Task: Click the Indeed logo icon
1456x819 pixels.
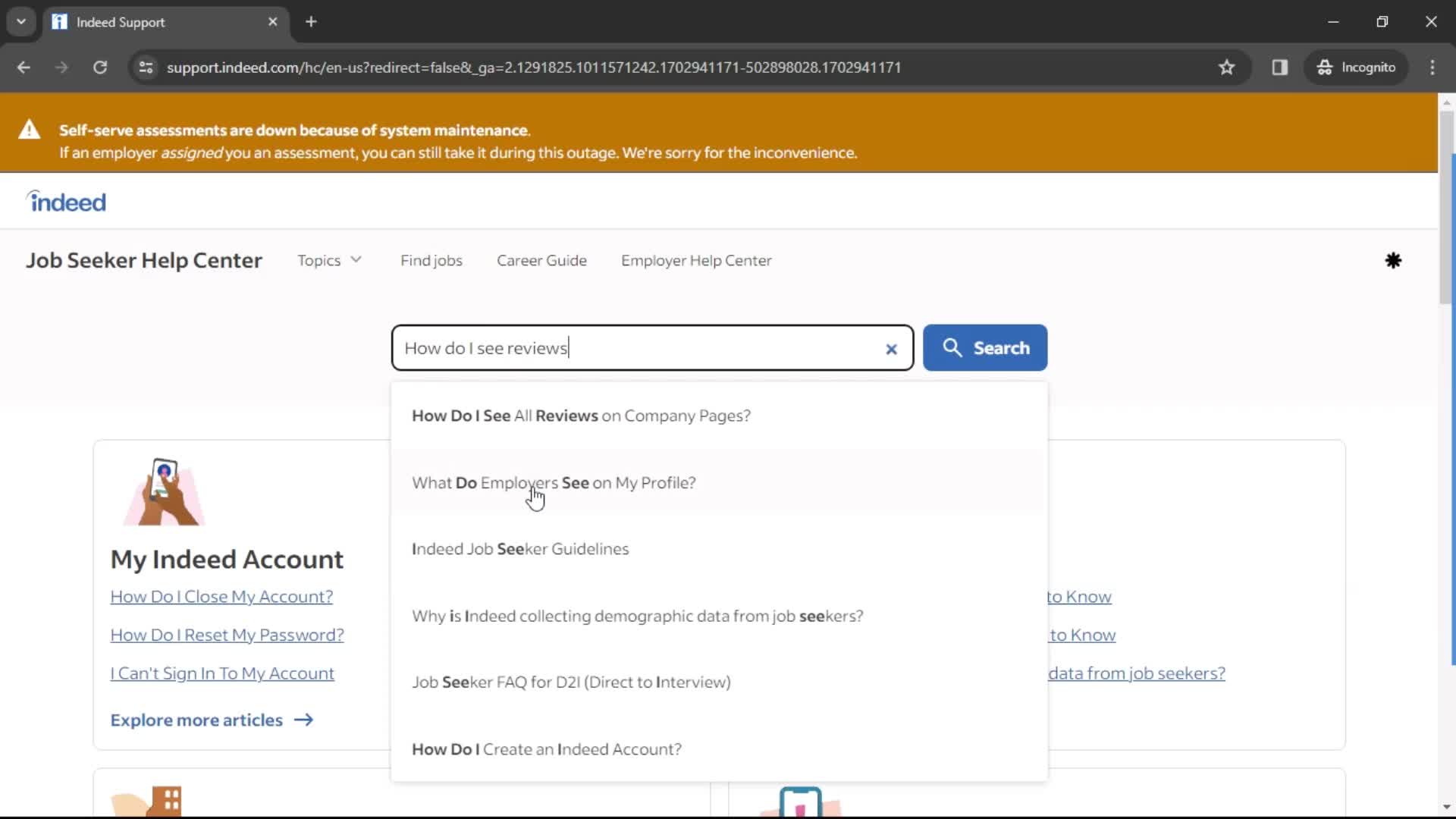Action: click(67, 202)
